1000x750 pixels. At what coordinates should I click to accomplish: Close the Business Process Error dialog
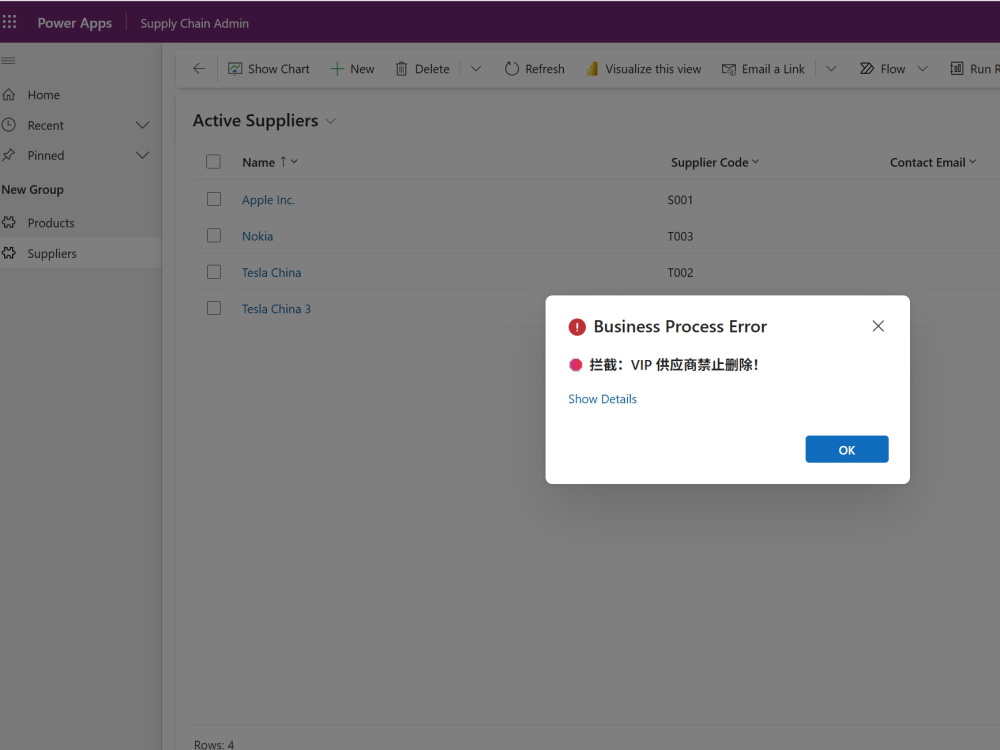[878, 326]
